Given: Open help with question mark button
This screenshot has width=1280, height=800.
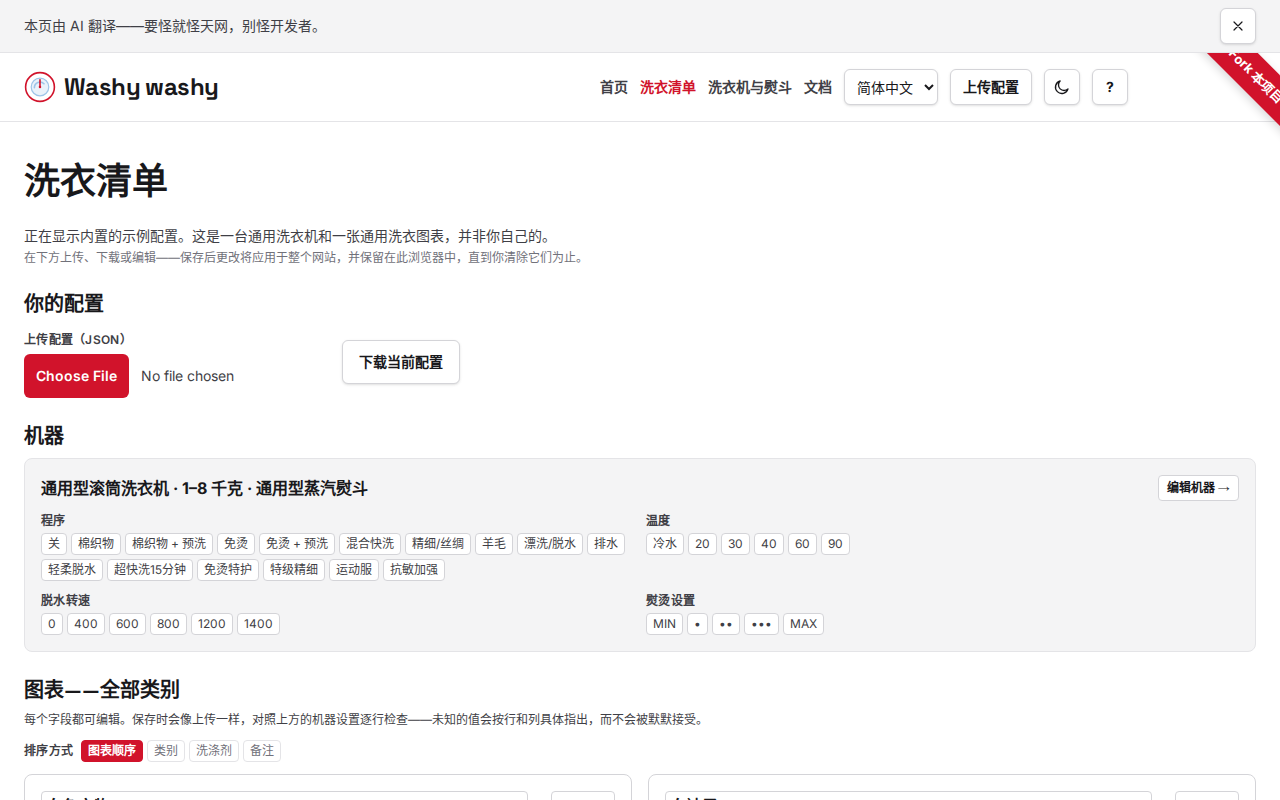Looking at the screenshot, I should [1110, 87].
